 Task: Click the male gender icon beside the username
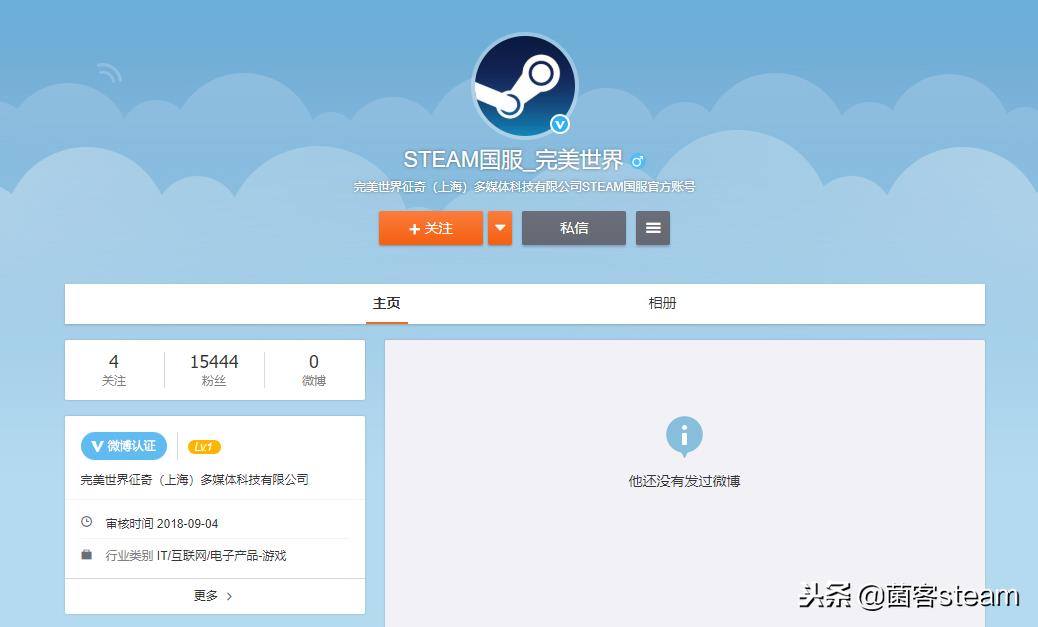[637, 160]
